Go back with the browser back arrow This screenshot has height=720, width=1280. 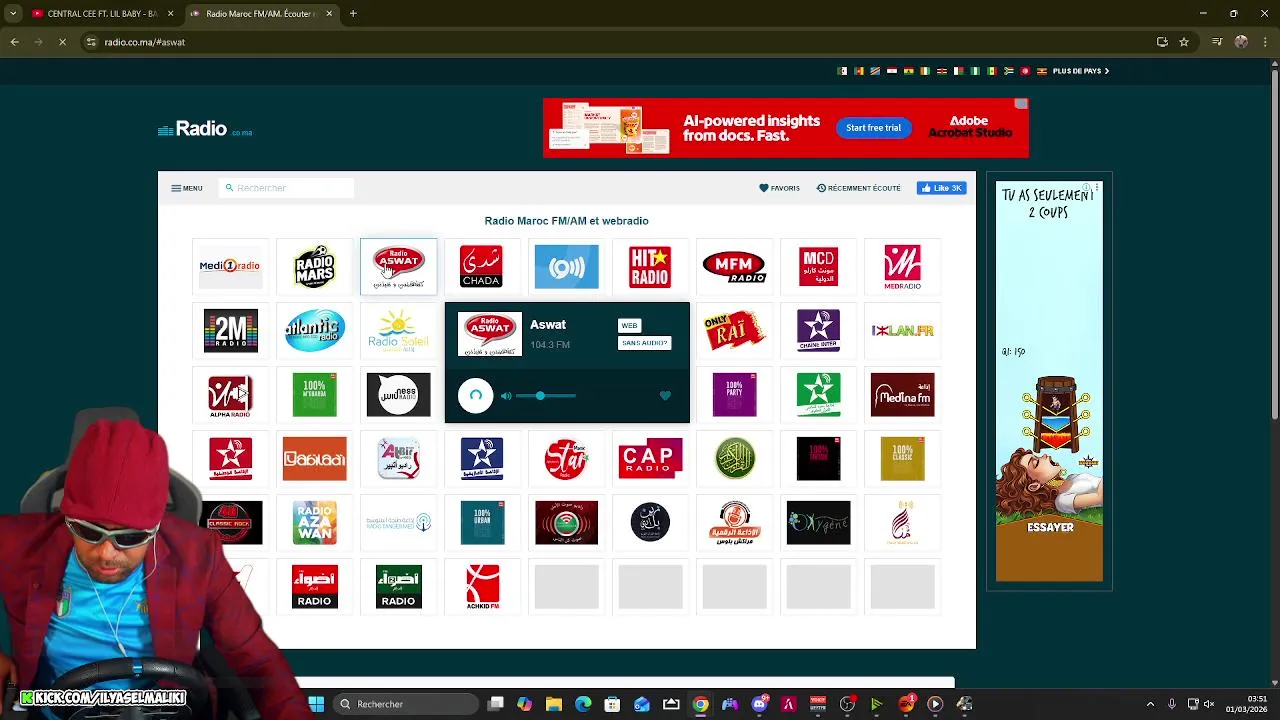[x=14, y=42]
